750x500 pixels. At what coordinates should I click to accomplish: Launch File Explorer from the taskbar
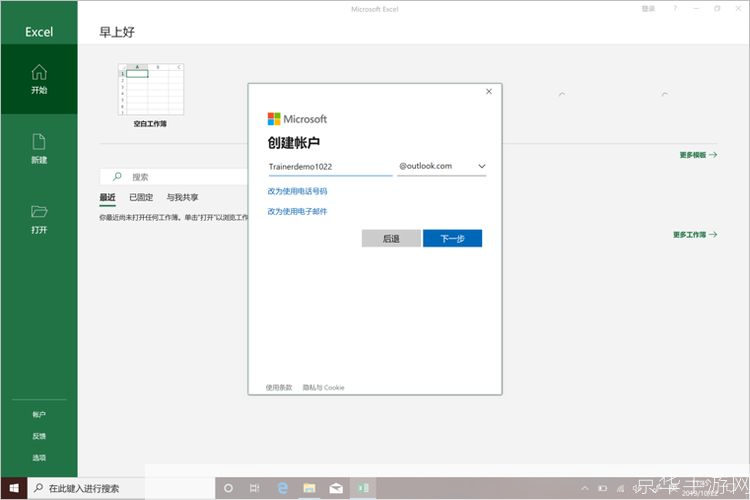(x=310, y=488)
